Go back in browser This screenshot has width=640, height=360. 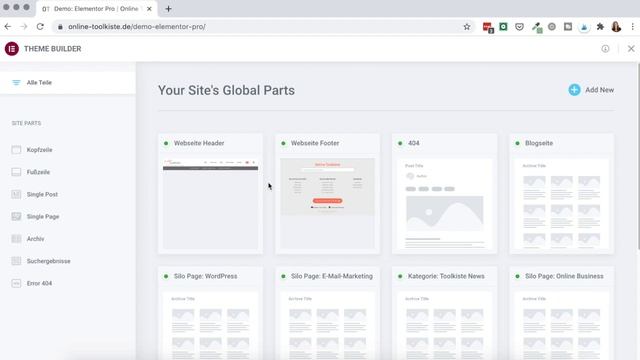[x=8, y=27]
